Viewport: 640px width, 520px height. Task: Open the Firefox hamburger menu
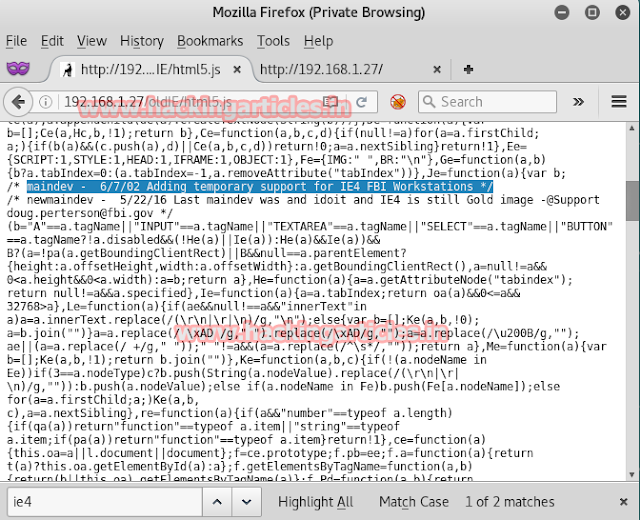619,102
